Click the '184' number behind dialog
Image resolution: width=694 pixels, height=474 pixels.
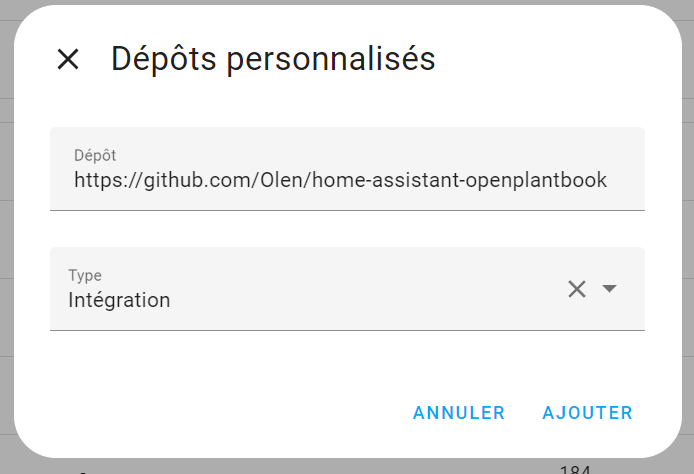click(575, 470)
